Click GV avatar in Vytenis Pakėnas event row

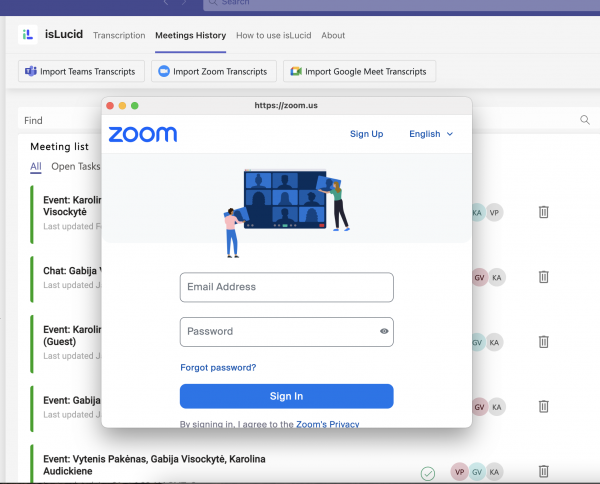click(x=477, y=472)
